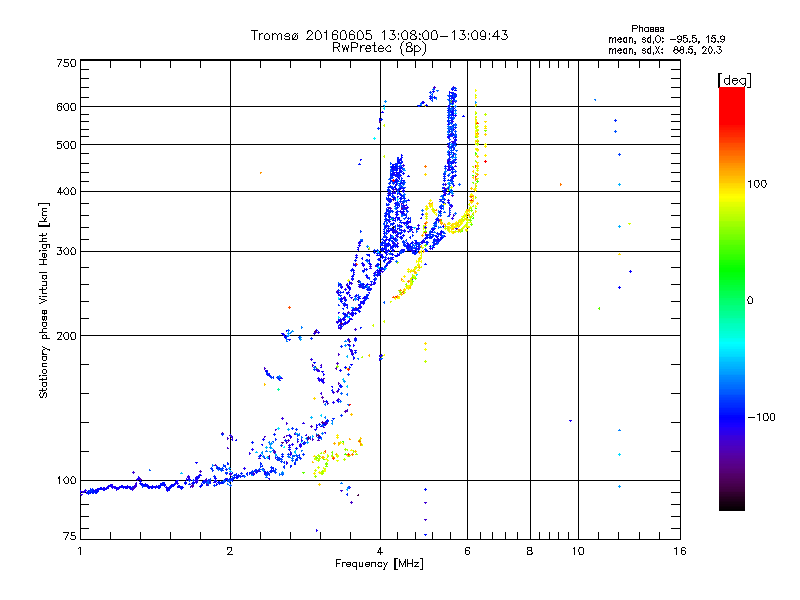The width and height of the screenshot is (800, 600).
Task: Click the "RwPretec (8p)" subtitle
Action: click(x=379, y=48)
